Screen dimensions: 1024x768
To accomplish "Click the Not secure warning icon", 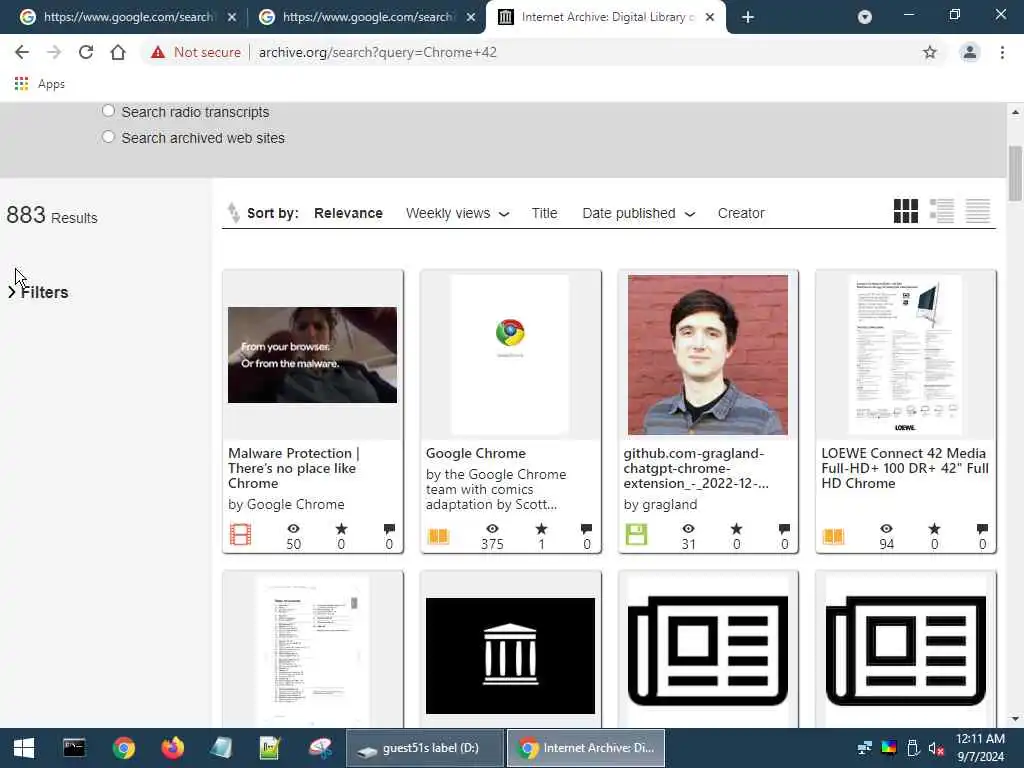I will 157,52.
